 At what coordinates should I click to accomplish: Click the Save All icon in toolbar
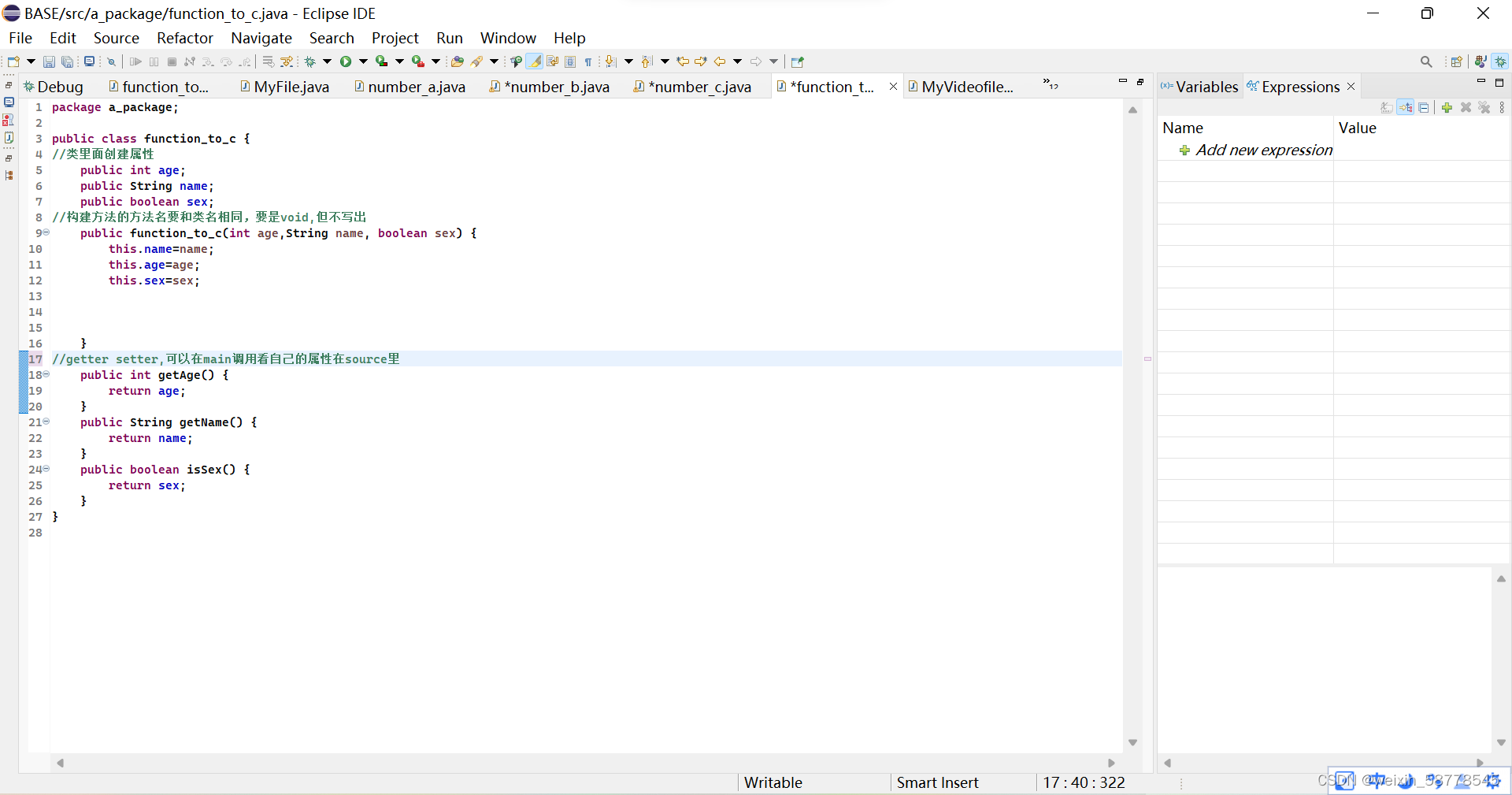(68, 61)
